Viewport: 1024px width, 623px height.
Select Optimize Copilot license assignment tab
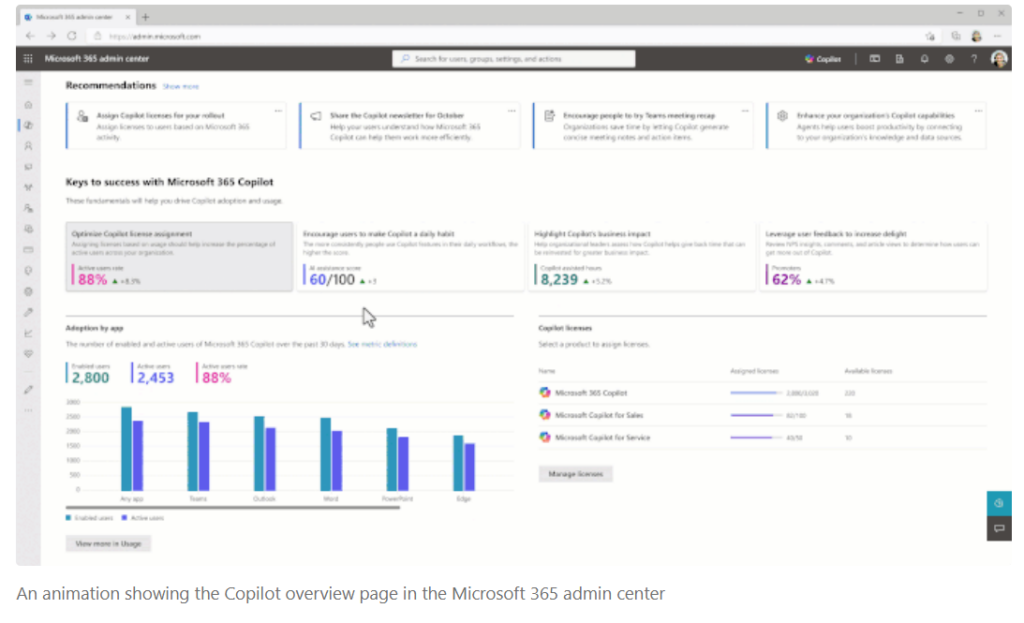[179, 257]
